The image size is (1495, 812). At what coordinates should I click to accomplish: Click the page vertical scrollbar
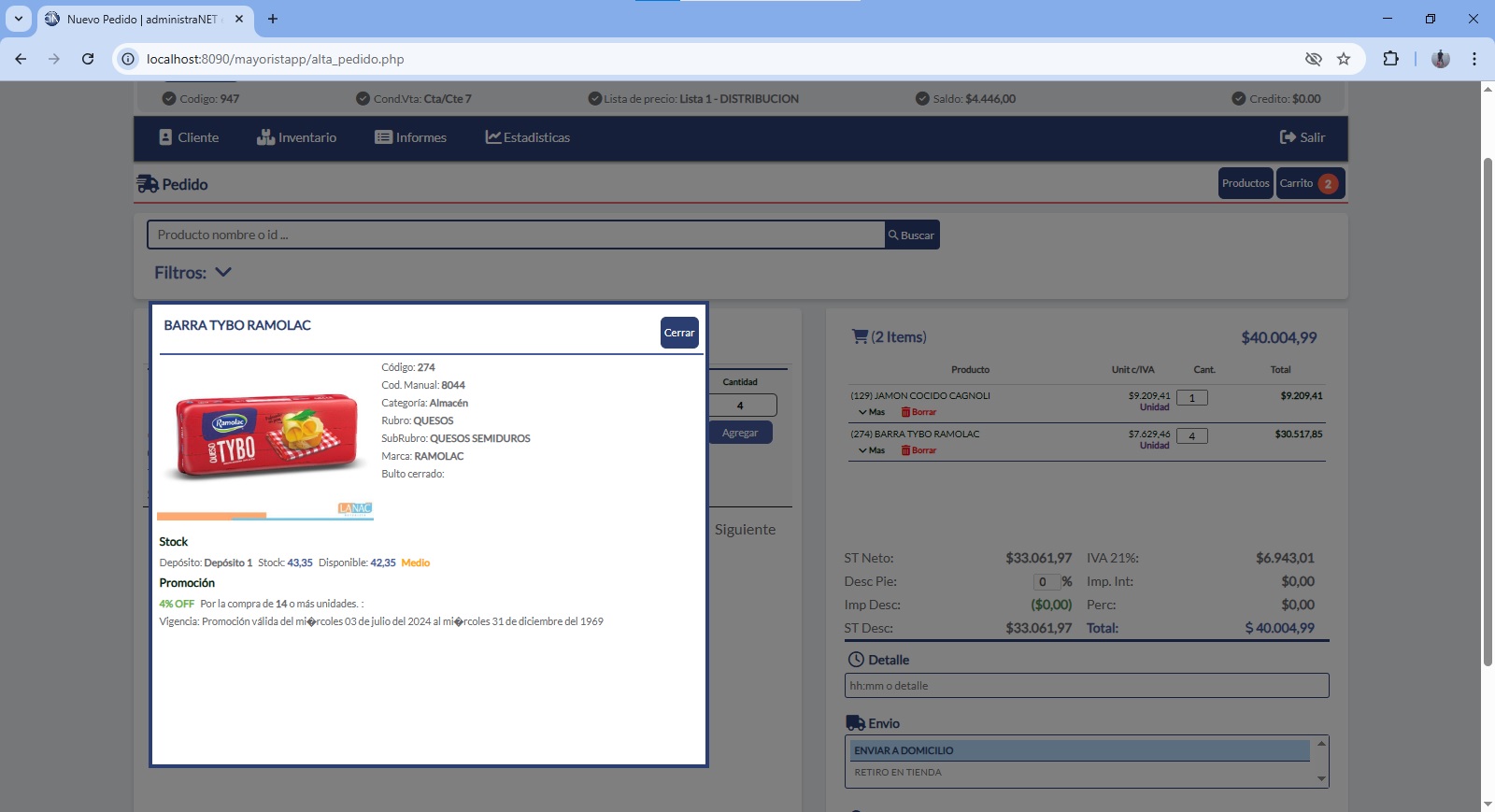click(x=1488, y=411)
